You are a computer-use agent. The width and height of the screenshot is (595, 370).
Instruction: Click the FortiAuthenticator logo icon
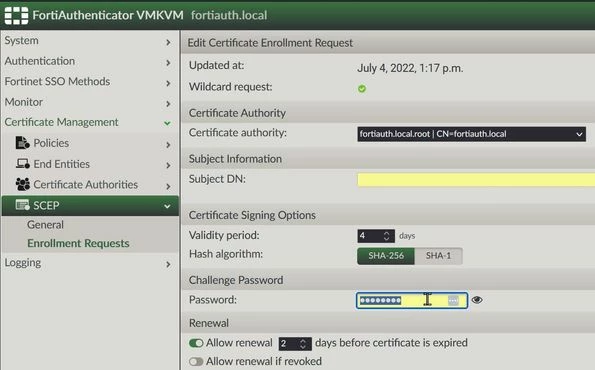[16, 16]
